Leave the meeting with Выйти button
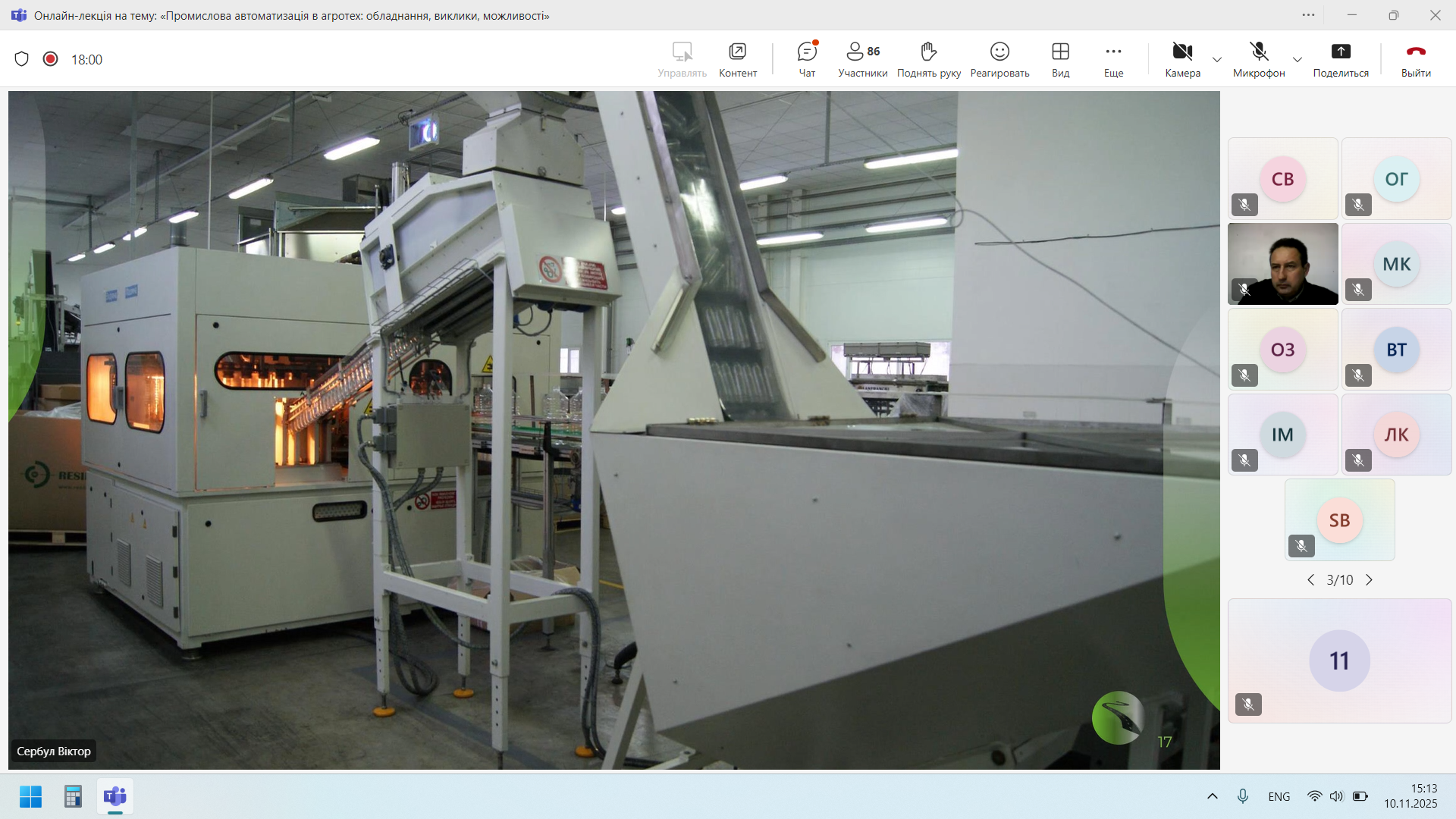This screenshot has height=819, width=1456. (x=1415, y=59)
